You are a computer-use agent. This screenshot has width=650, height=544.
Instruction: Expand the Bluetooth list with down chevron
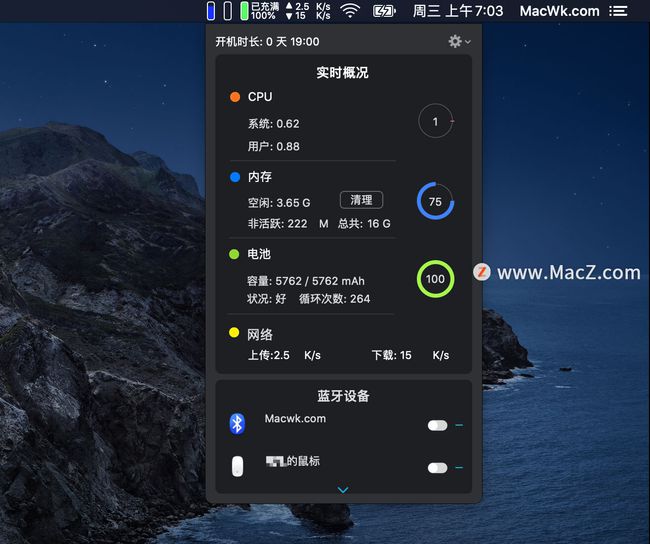(343, 490)
